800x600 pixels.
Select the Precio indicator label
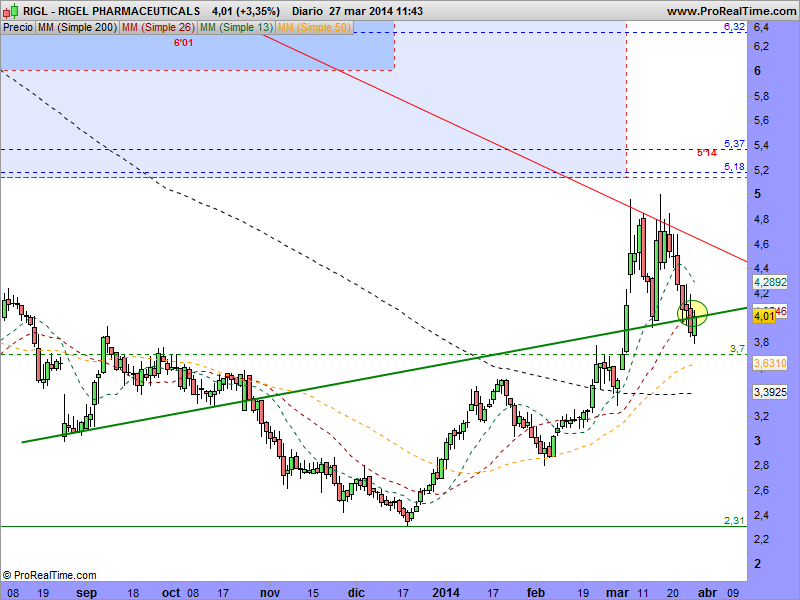coord(18,28)
